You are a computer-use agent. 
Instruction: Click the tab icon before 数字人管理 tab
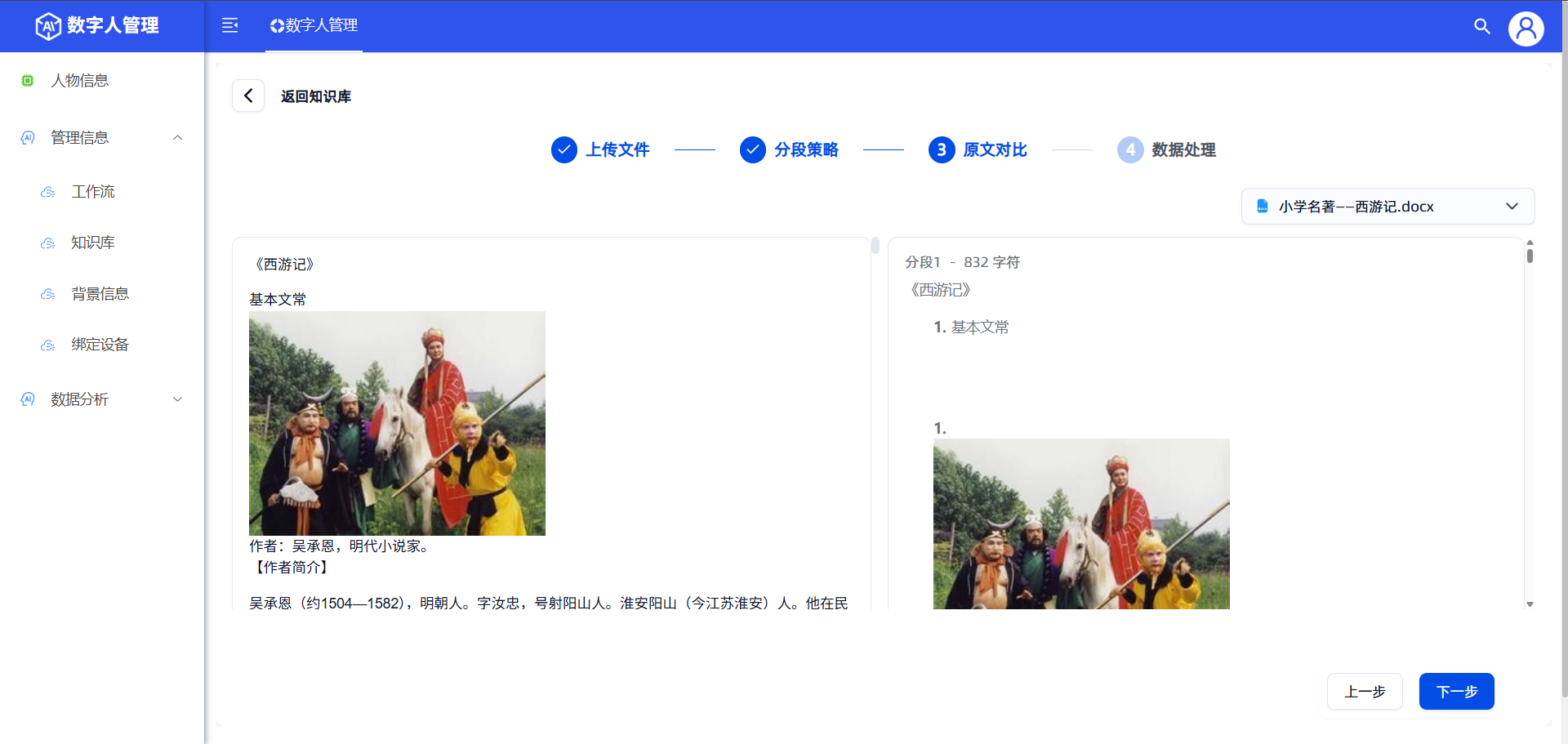pyautogui.click(x=277, y=26)
